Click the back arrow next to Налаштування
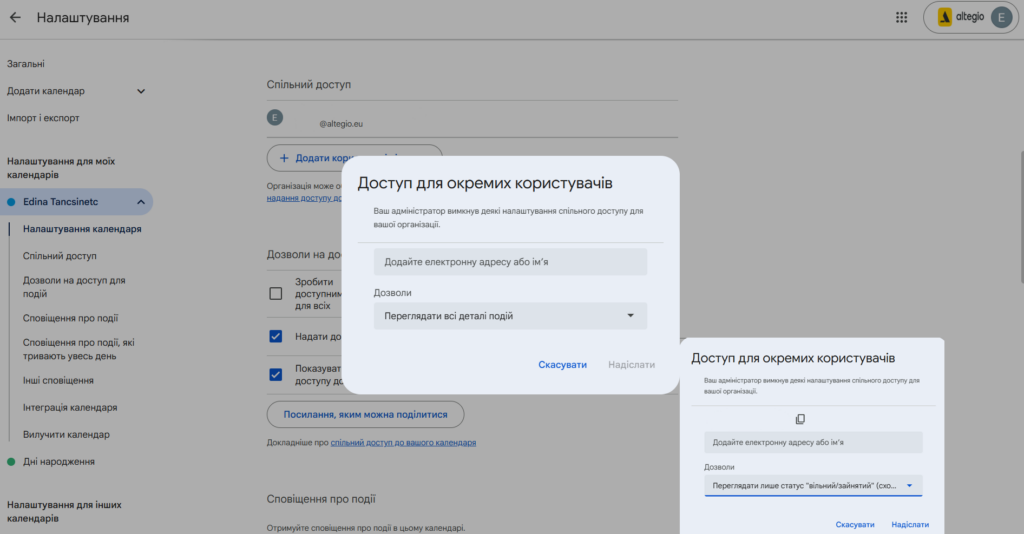Screen dimensions: 1024x534 point(15,18)
